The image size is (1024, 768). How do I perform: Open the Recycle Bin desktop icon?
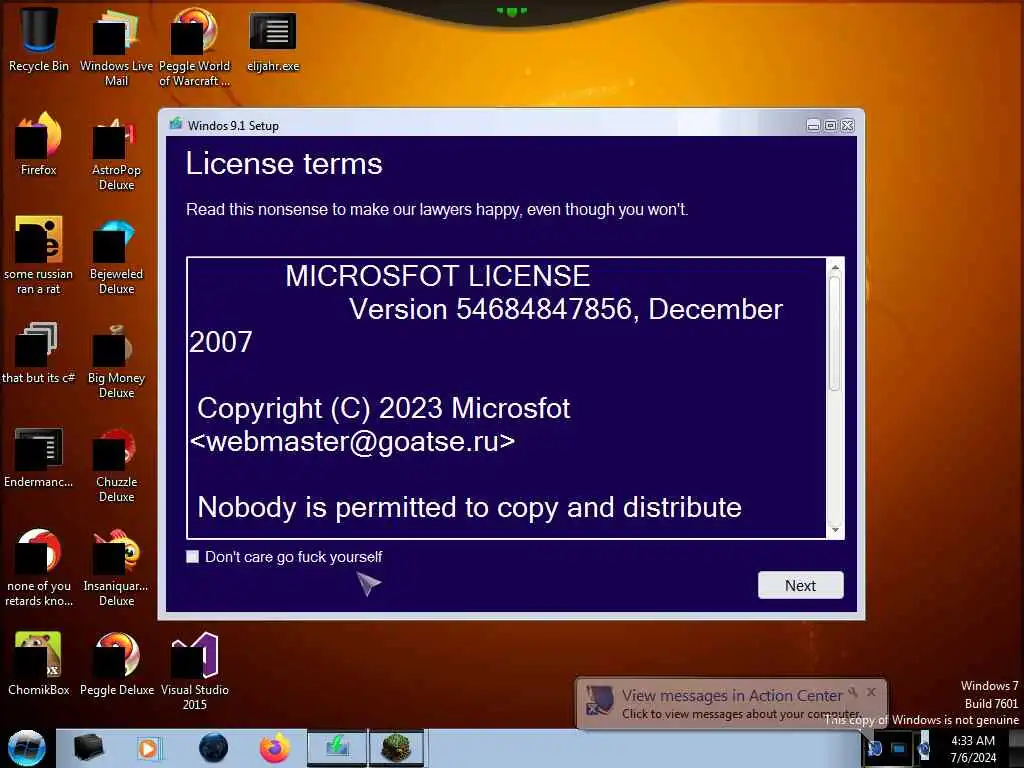pos(38,40)
